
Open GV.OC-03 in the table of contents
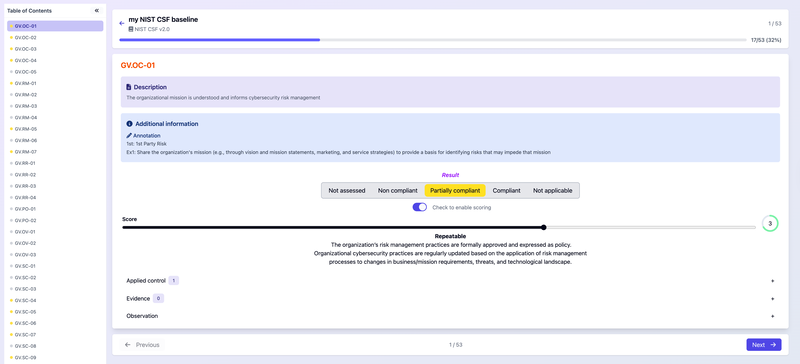(x=26, y=49)
